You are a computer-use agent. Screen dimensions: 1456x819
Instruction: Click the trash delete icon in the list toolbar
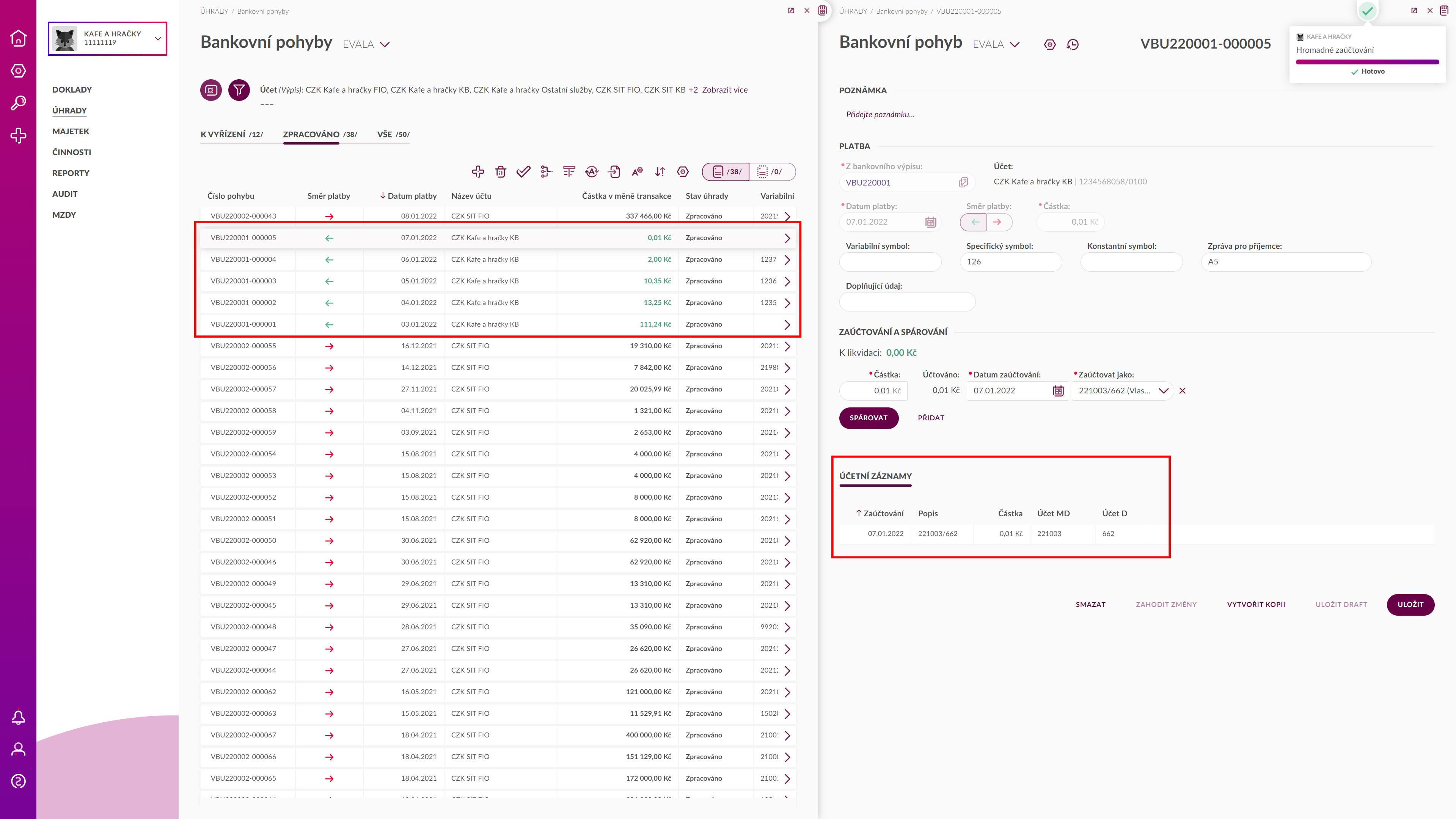[500, 171]
